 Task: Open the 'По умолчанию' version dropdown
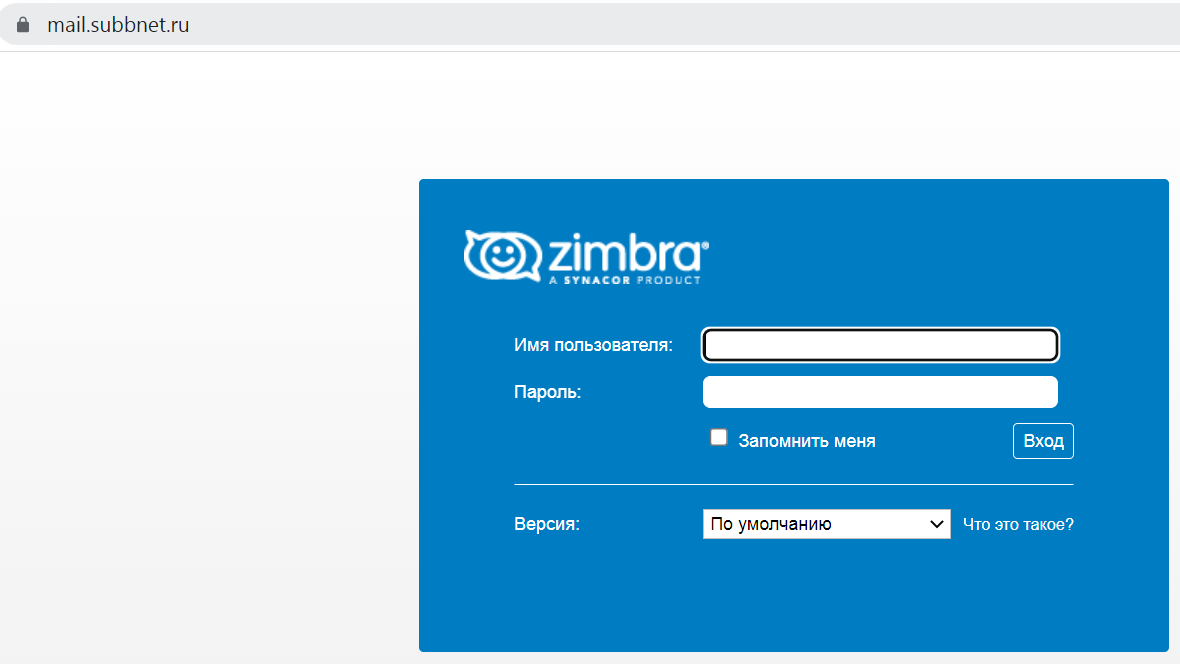coord(826,524)
